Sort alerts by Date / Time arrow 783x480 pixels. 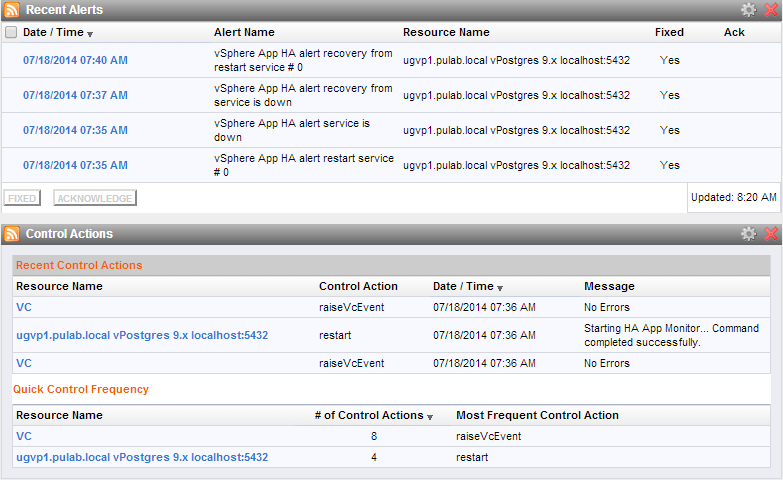(x=90, y=34)
